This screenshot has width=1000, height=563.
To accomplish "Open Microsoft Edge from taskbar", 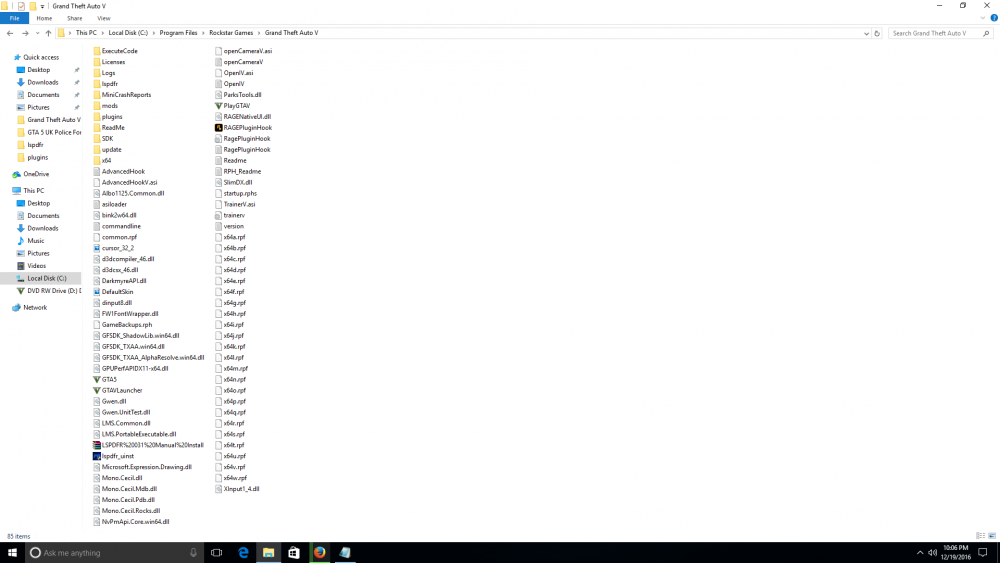I will pos(243,553).
